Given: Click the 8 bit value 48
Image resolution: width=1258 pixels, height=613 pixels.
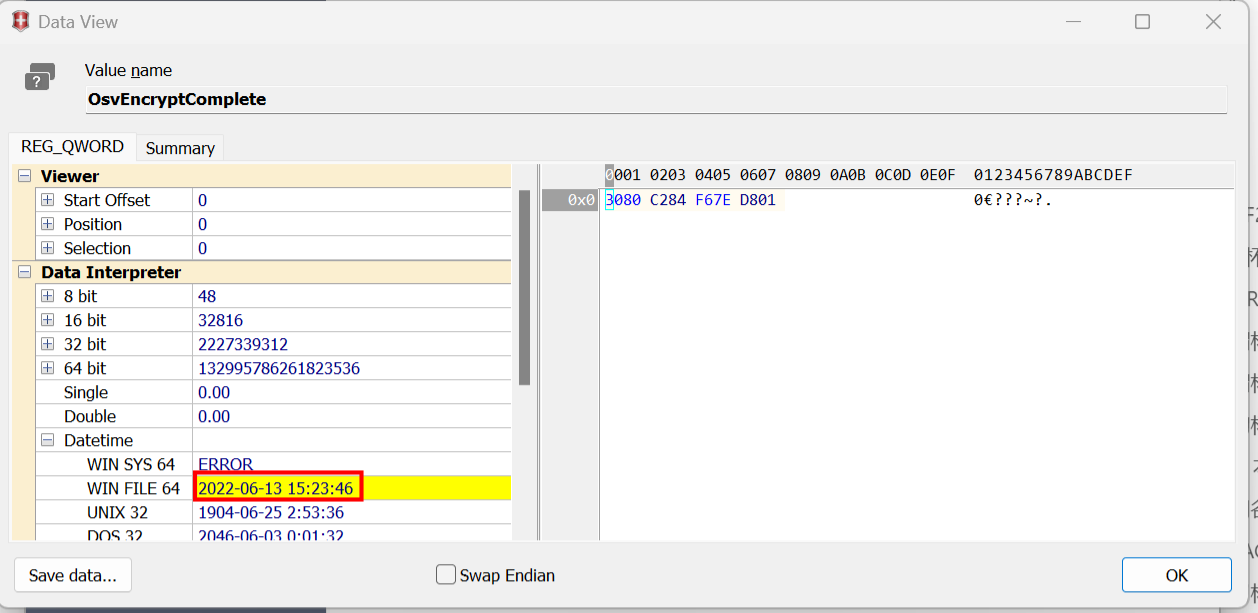Looking at the screenshot, I should coord(207,296).
